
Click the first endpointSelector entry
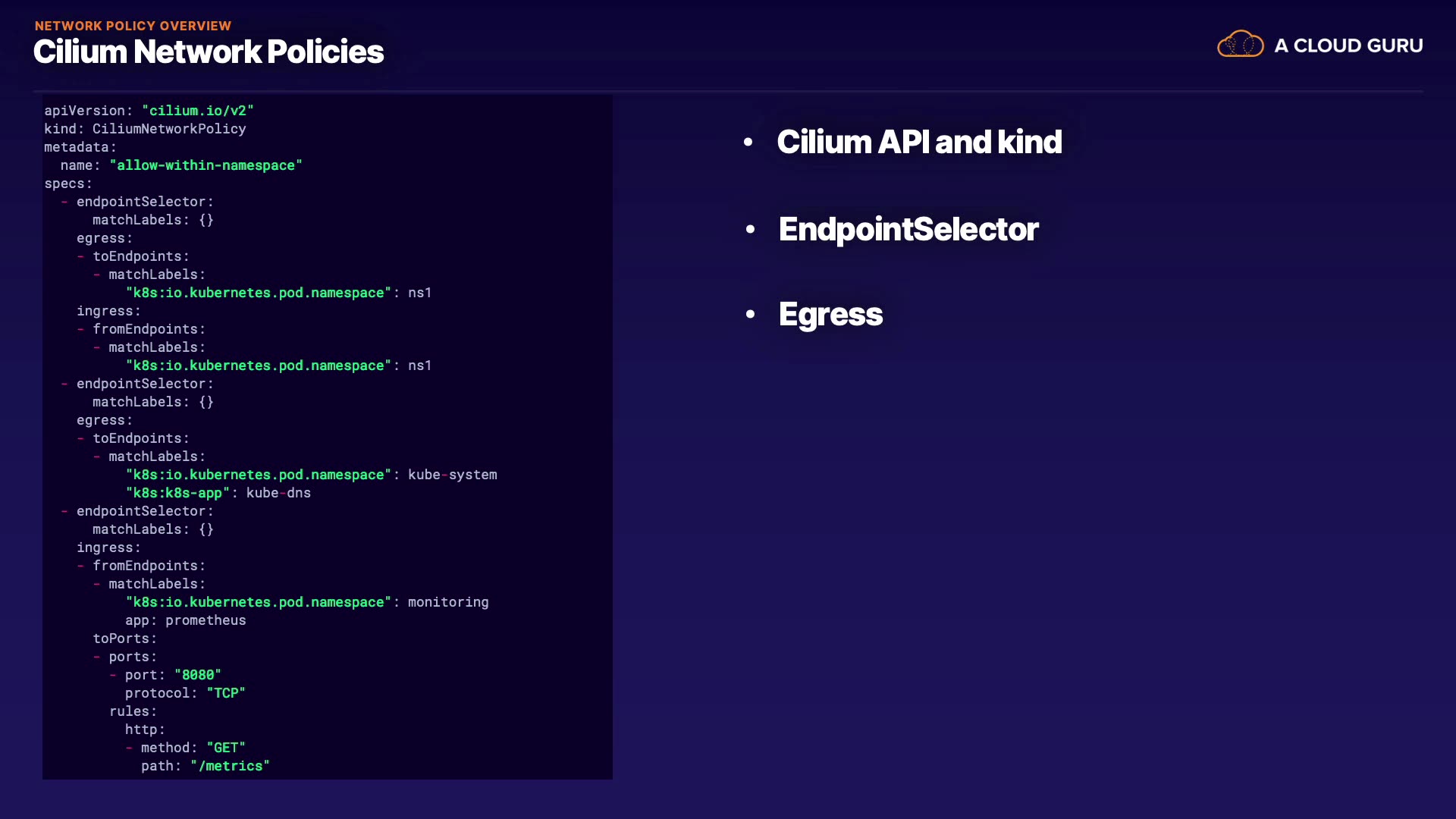[145, 202]
